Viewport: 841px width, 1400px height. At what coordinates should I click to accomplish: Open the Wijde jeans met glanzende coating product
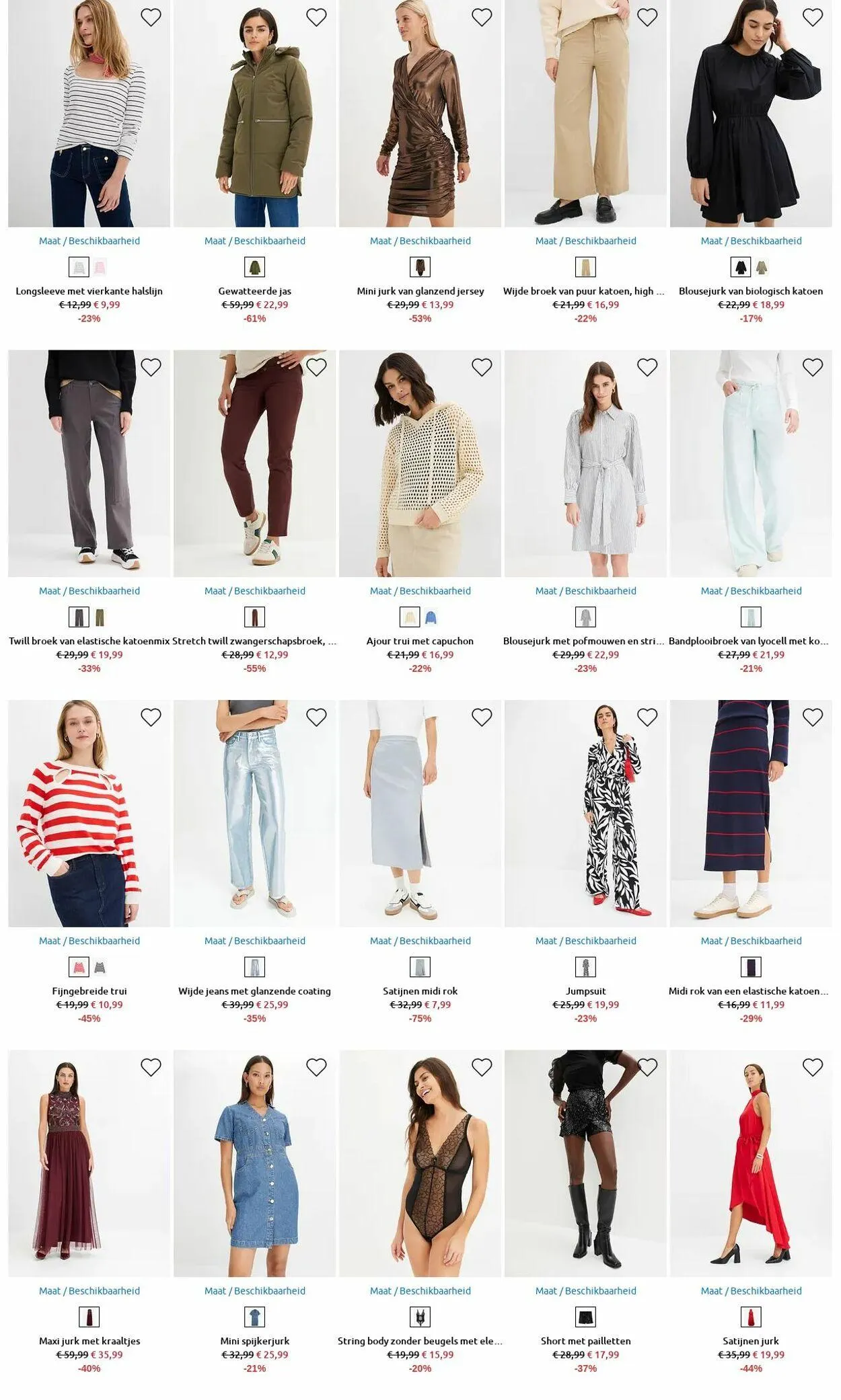(255, 991)
